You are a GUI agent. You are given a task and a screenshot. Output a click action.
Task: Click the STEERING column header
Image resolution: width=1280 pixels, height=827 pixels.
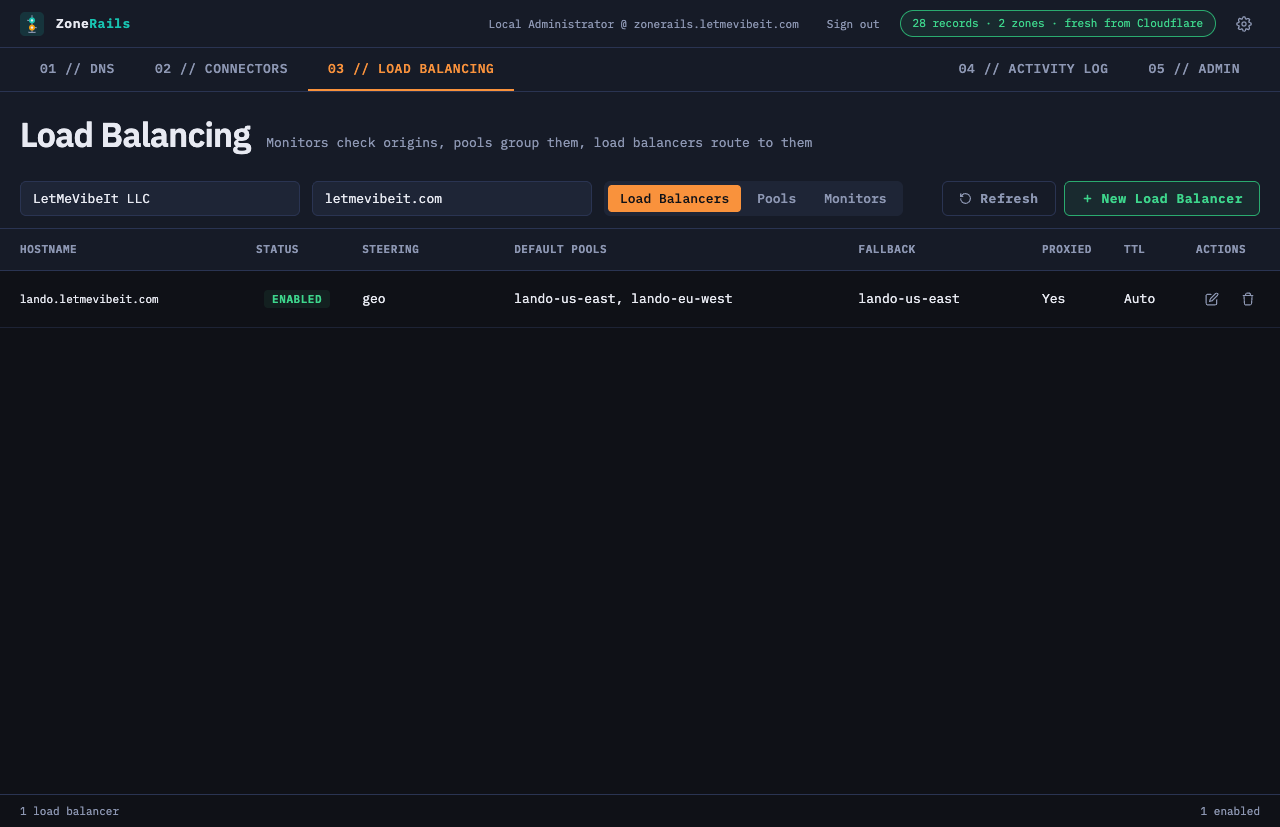[x=390, y=249]
